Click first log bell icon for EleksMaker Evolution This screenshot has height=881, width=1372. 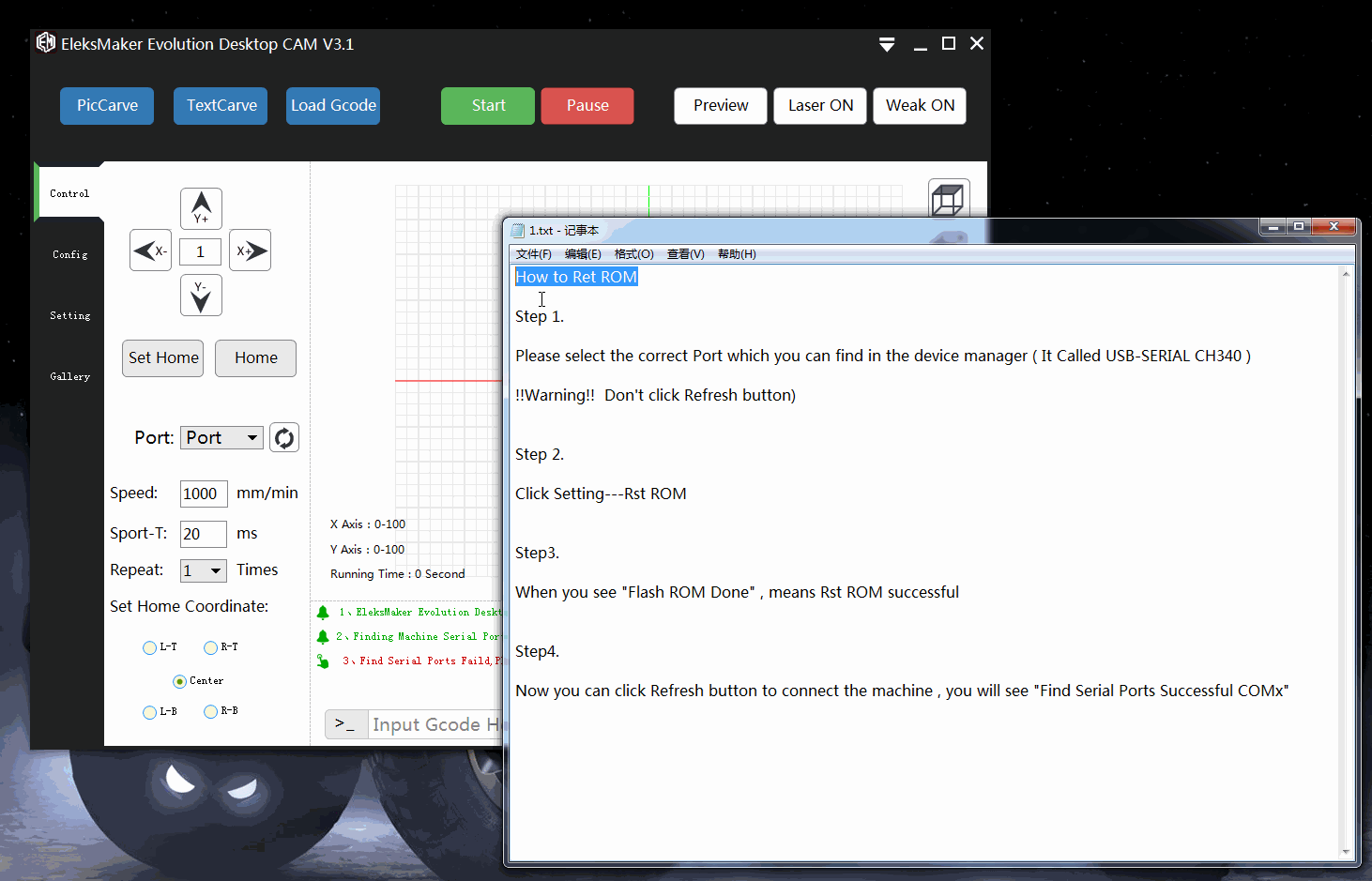click(x=323, y=613)
